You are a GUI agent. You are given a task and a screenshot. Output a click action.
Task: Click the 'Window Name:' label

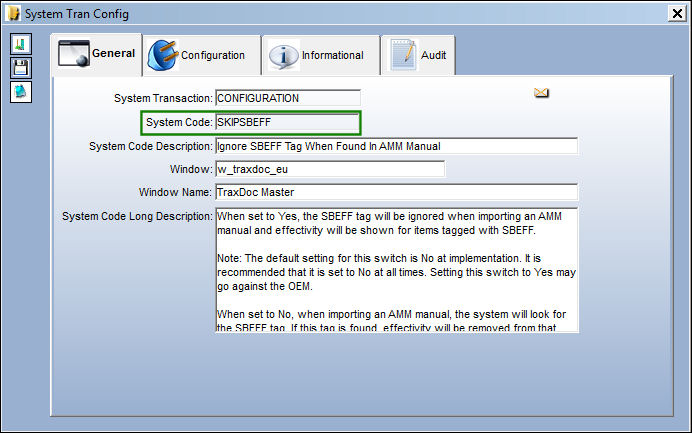175,192
